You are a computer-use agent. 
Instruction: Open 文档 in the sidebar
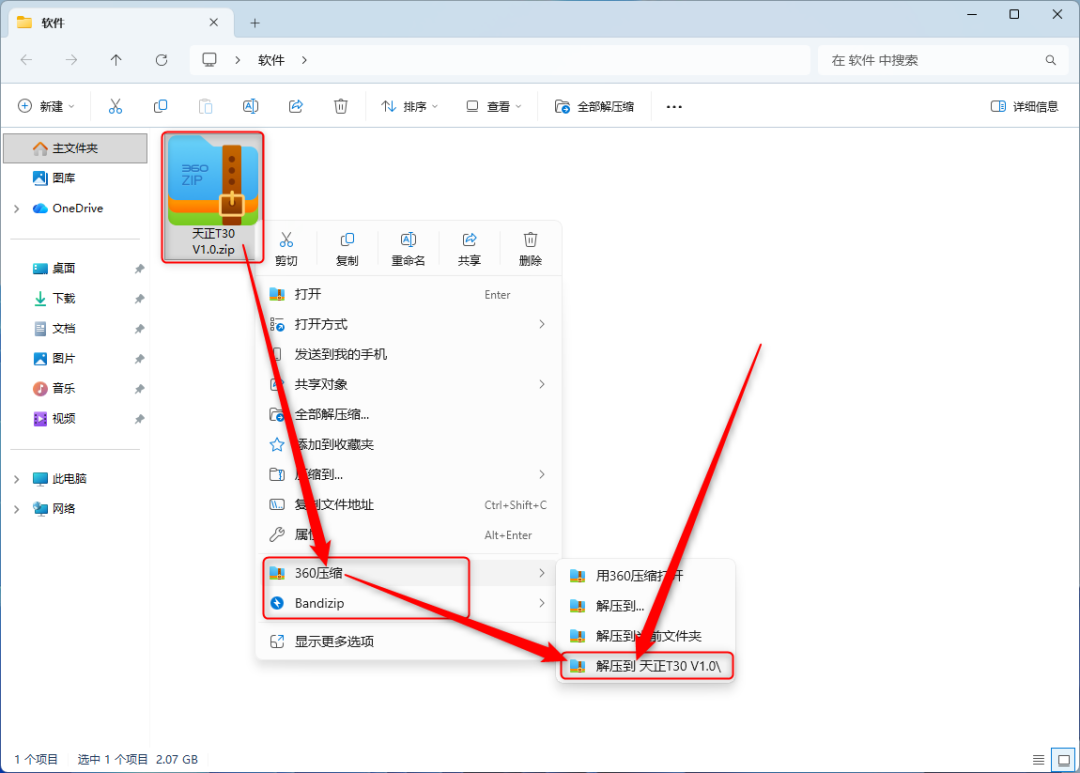pos(76,329)
